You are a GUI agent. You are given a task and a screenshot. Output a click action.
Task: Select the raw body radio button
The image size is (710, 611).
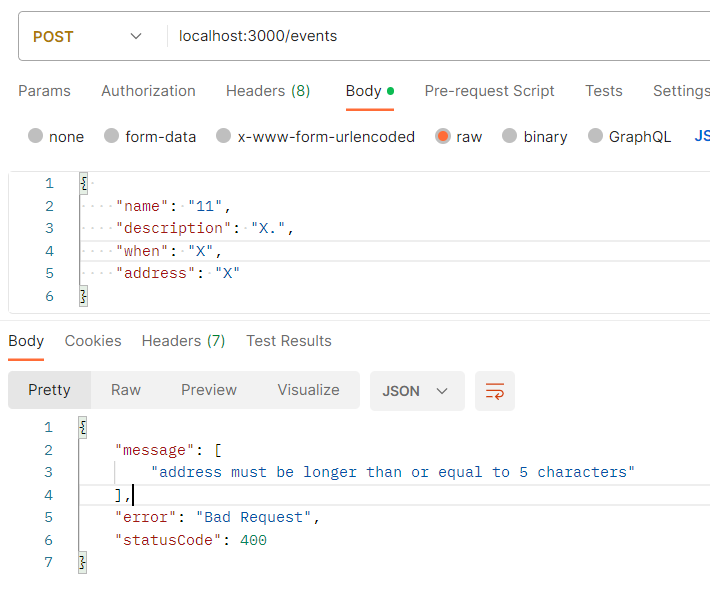coord(443,136)
